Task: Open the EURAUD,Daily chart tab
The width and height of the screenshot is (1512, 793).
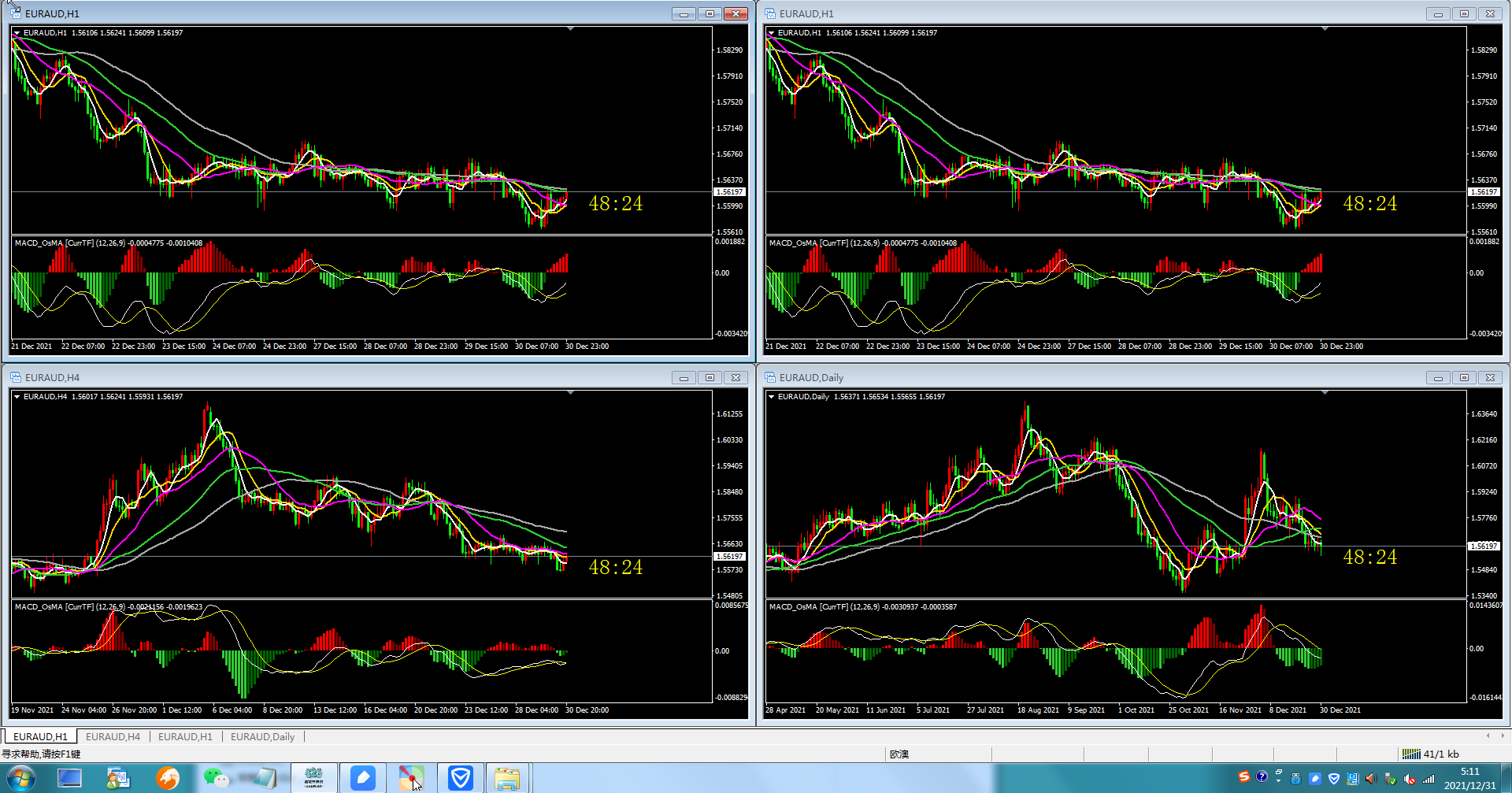Action: click(x=262, y=737)
